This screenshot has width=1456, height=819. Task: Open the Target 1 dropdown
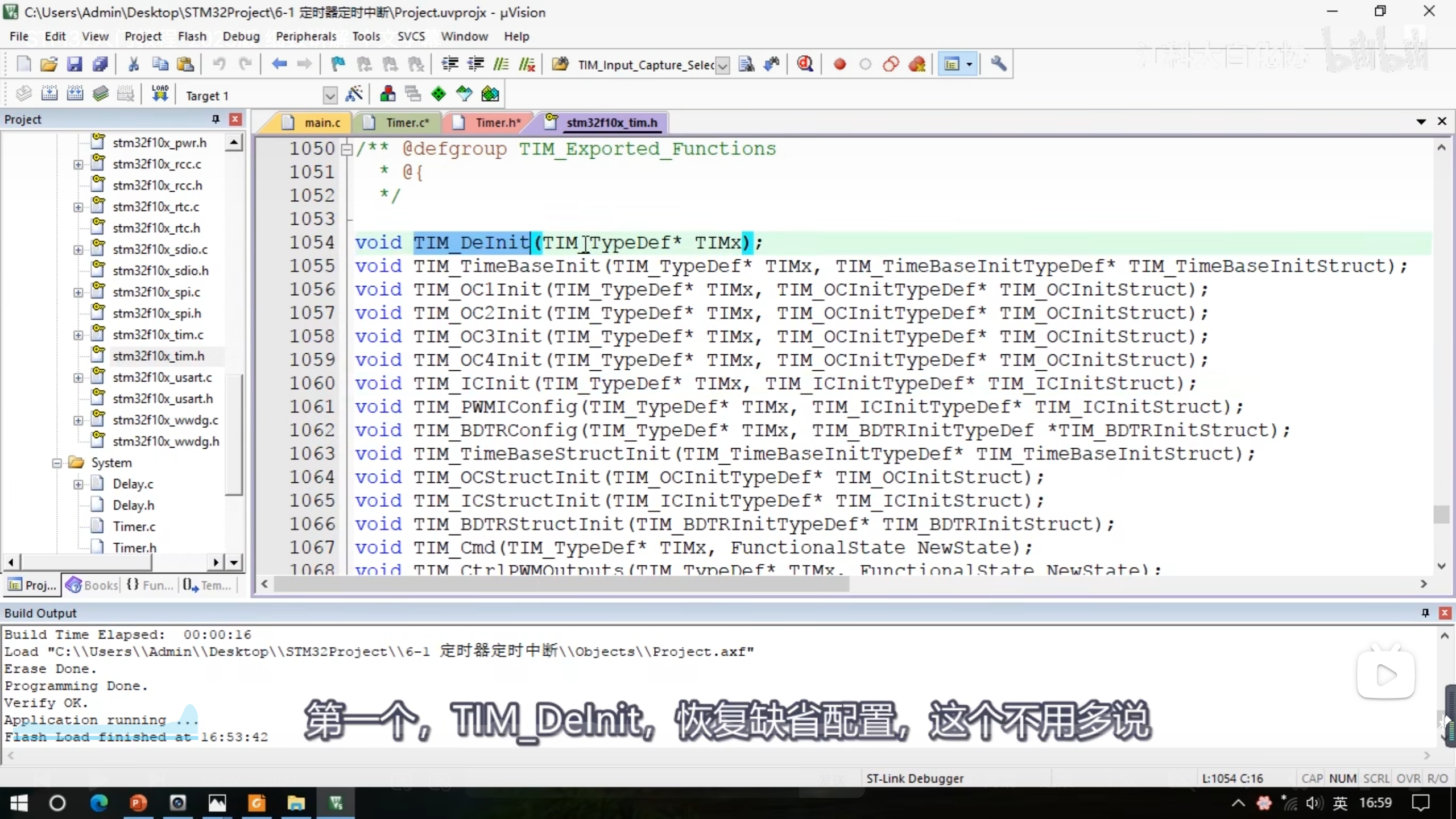(330, 96)
